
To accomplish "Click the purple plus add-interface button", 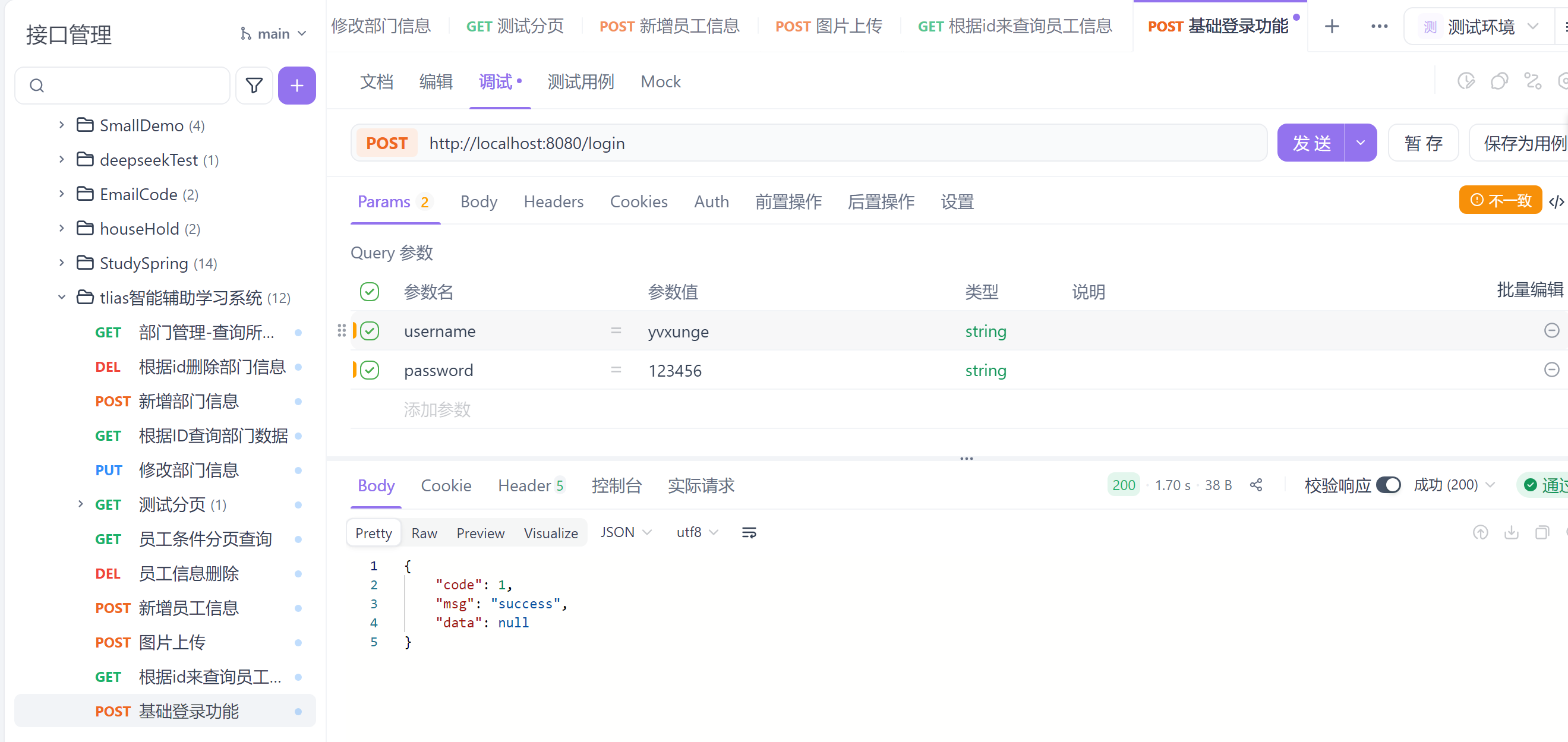I will pos(296,85).
